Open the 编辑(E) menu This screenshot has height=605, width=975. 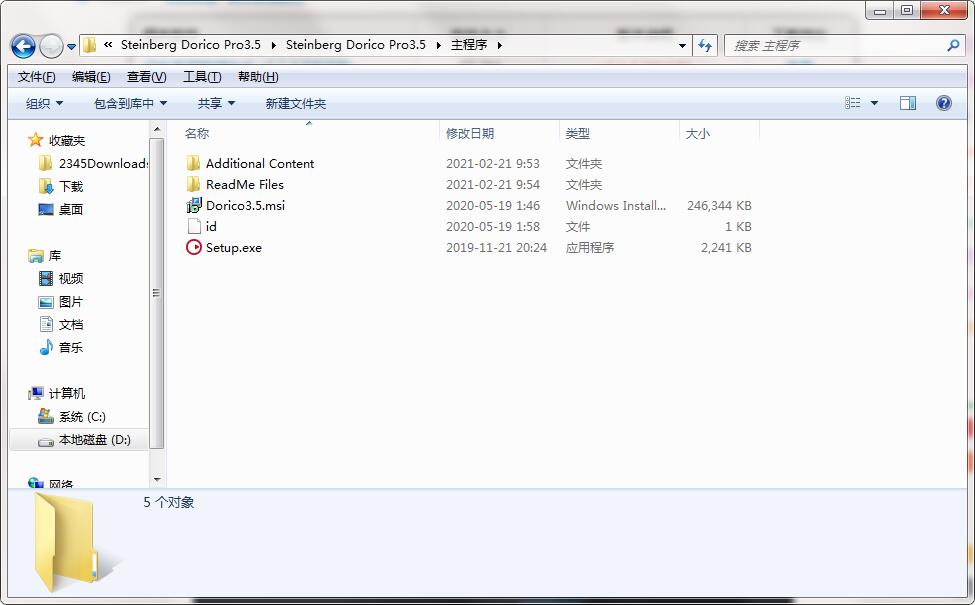(91, 76)
